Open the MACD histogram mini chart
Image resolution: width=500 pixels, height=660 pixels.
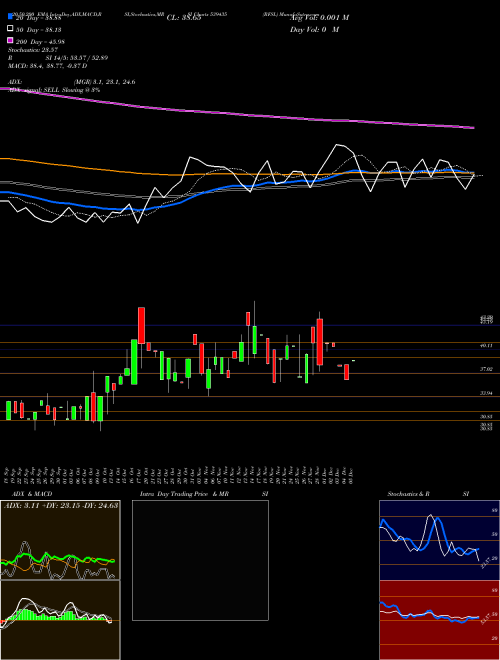[60, 620]
